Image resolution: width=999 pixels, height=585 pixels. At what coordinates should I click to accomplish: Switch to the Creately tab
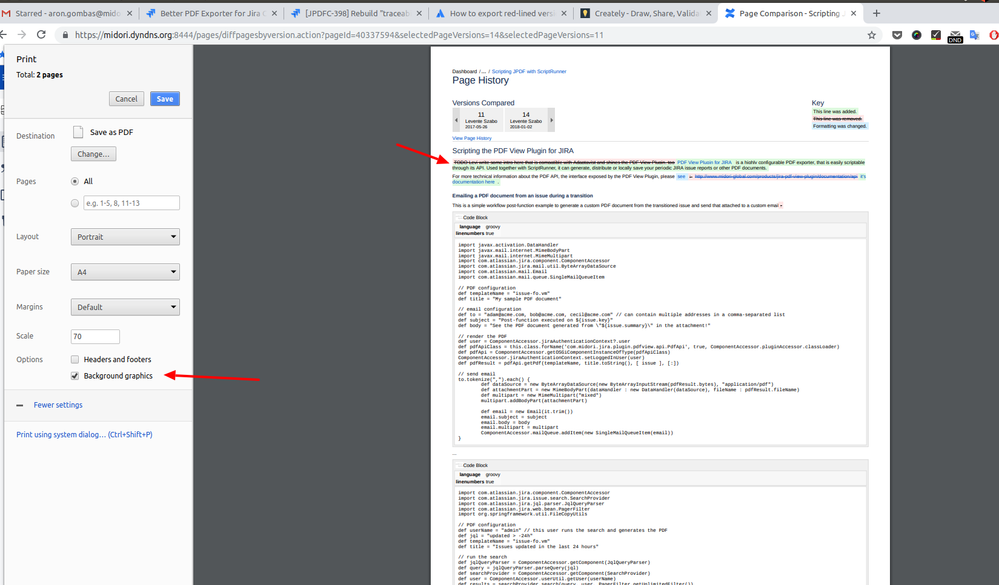click(645, 13)
